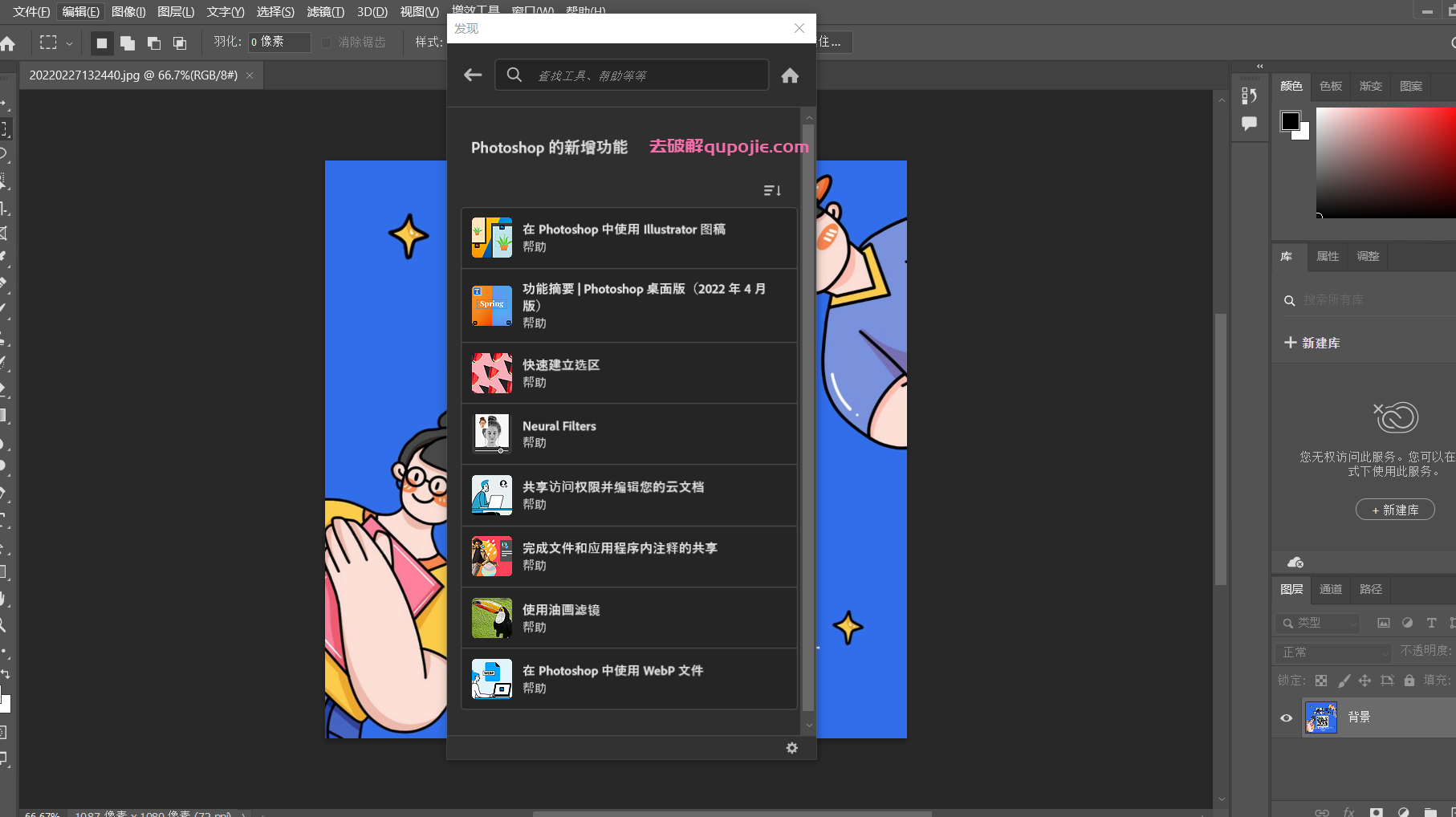
Task: Open the Discover panel home icon
Action: [x=790, y=75]
